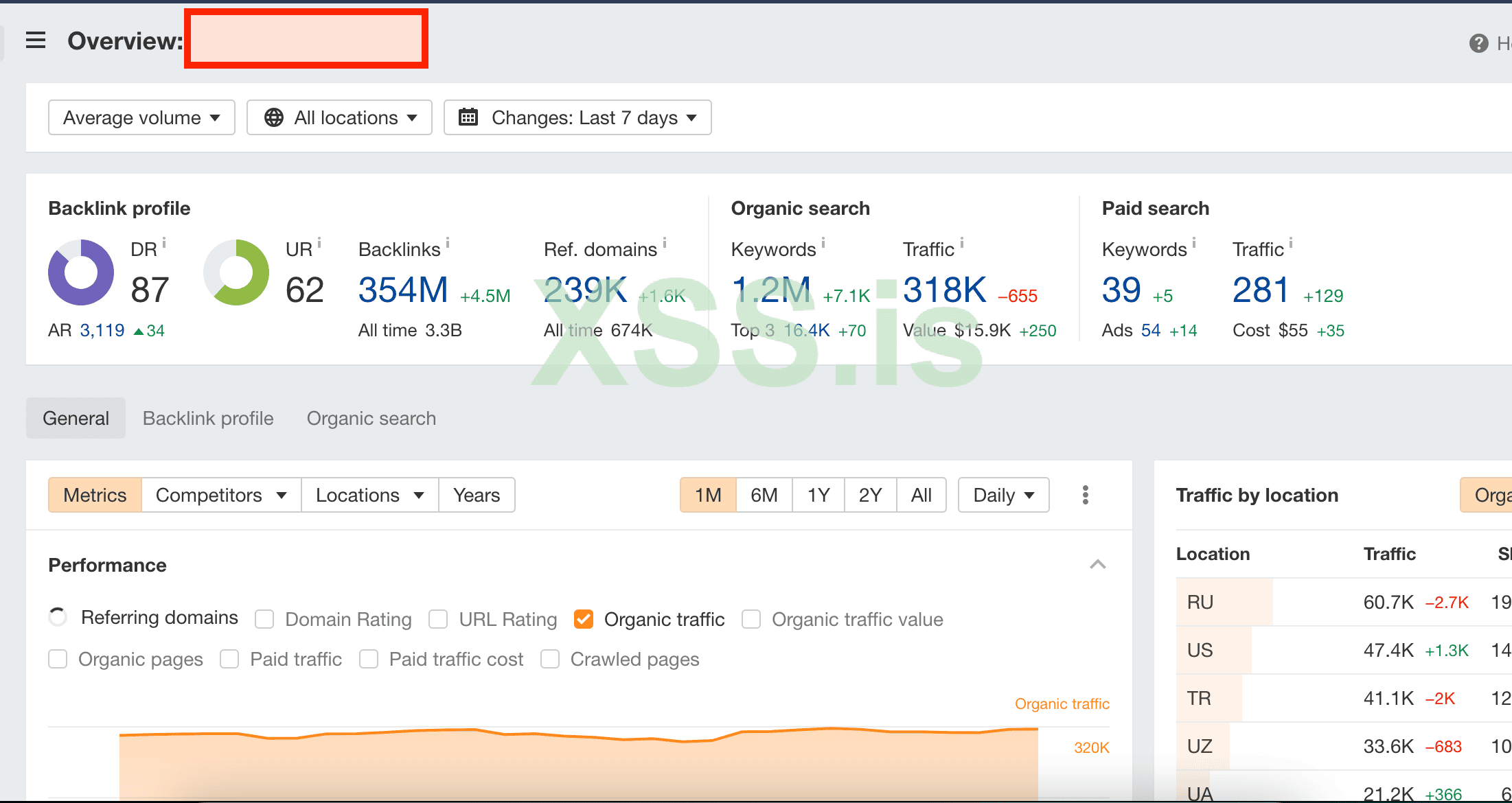Screen dimensions: 1512x803
Task: Select the 6M time range button
Action: pos(764,495)
